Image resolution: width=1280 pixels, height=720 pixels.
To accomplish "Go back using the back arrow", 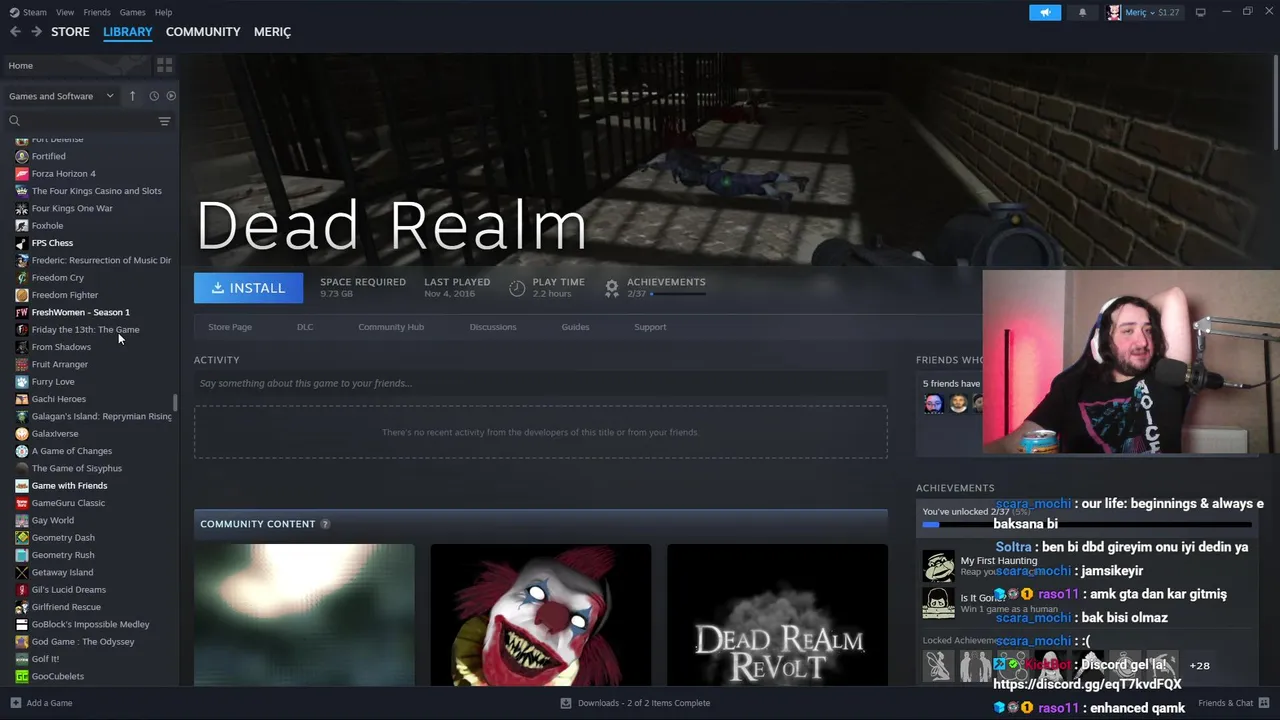I will [15, 32].
